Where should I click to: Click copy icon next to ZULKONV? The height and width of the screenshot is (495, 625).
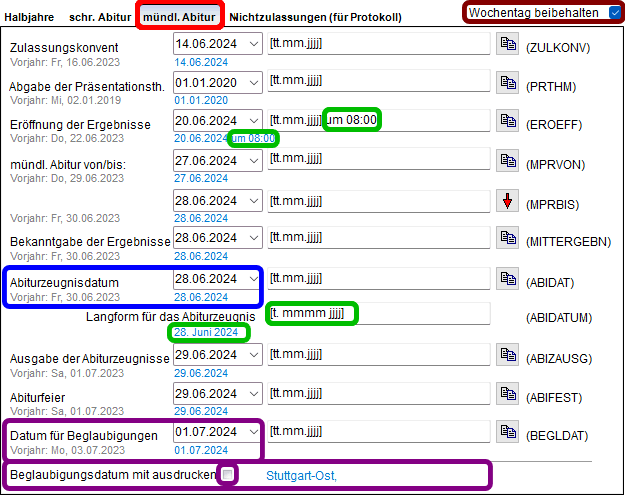click(x=508, y=46)
